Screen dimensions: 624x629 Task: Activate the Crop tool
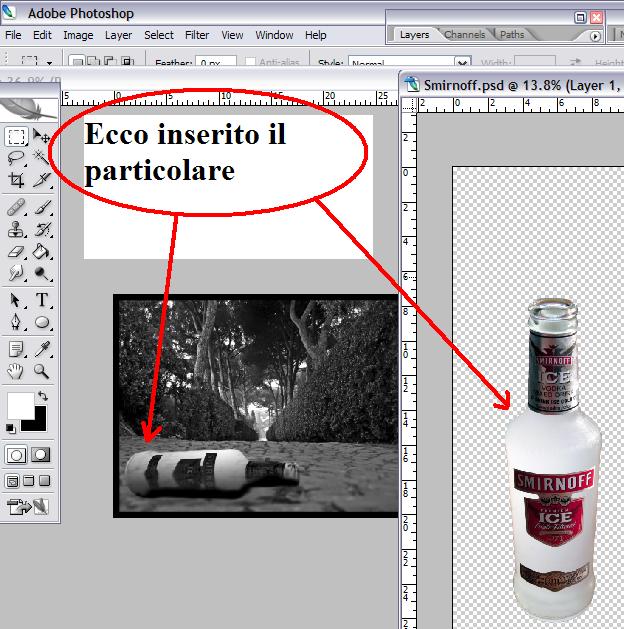(x=16, y=180)
